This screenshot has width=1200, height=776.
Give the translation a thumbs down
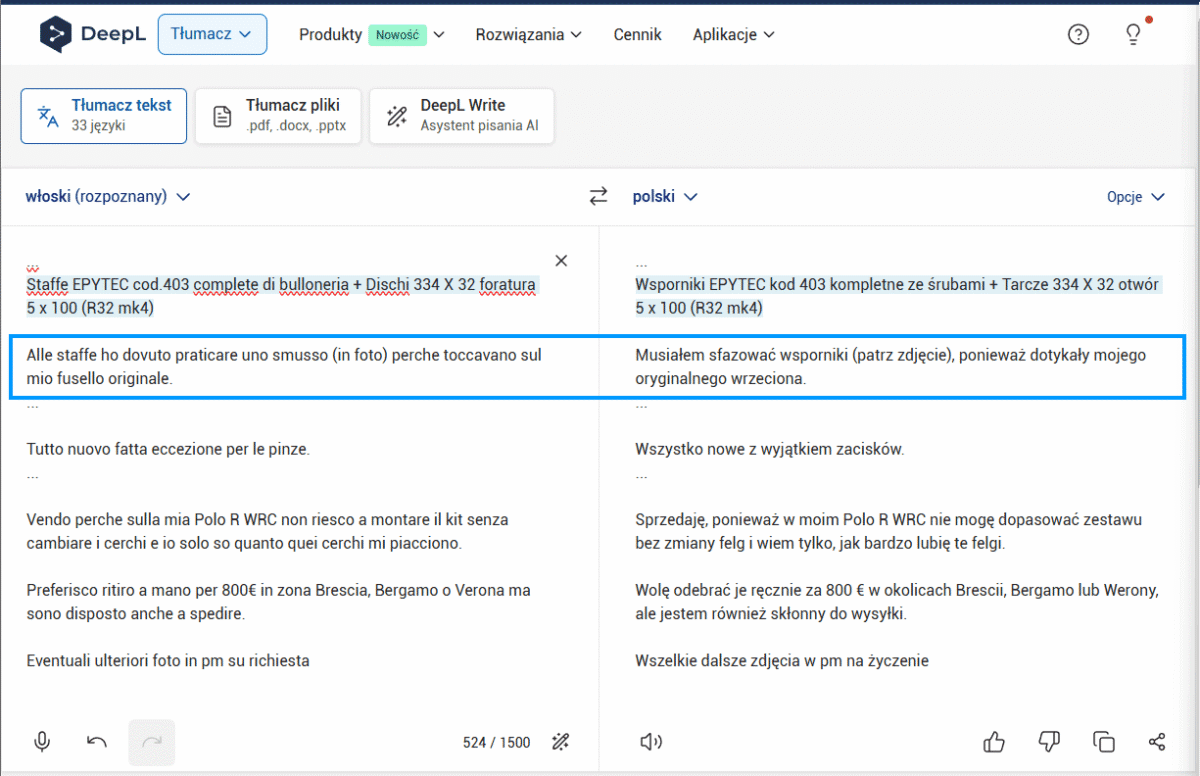1049,742
